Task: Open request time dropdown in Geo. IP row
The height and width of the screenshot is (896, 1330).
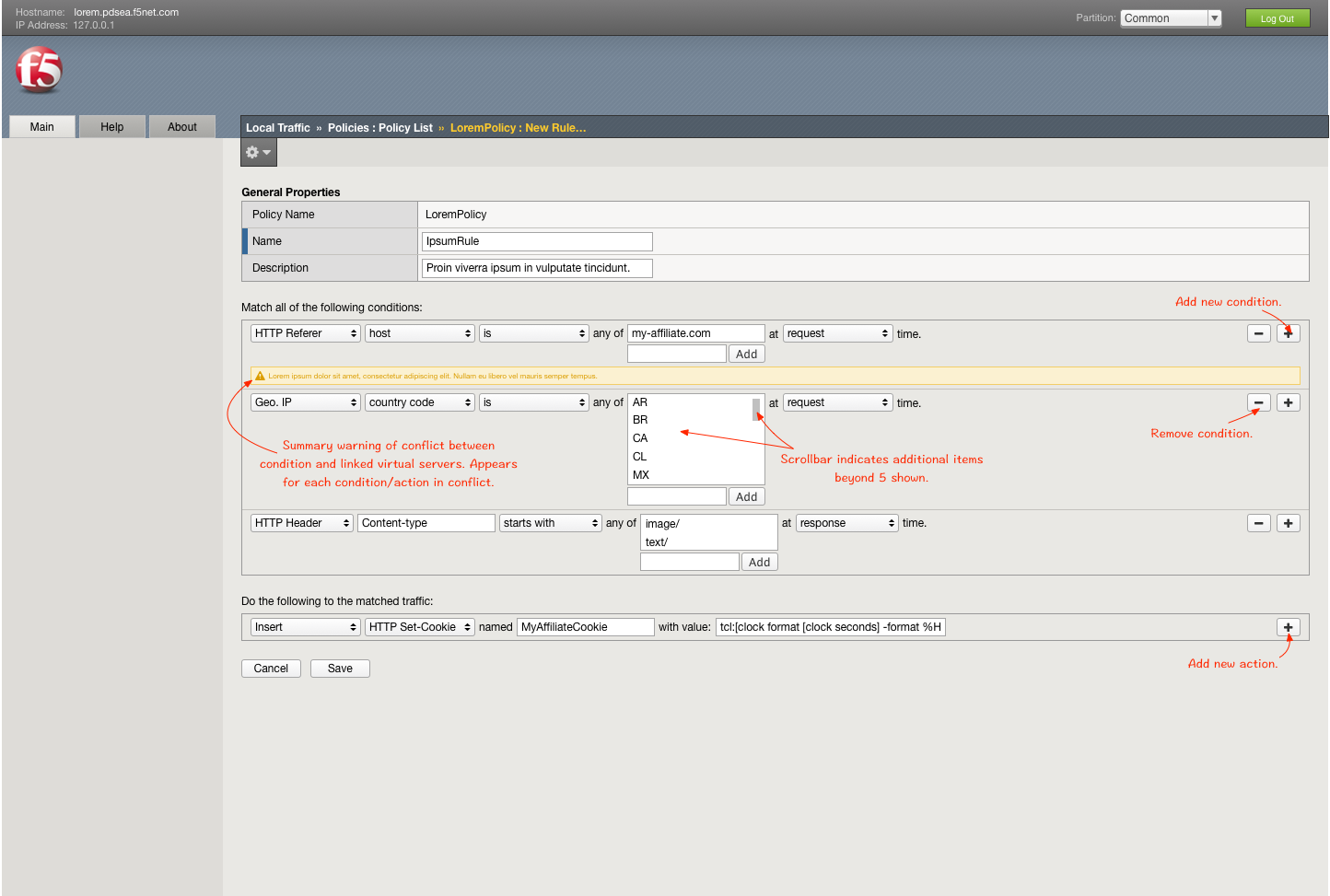Action: click(x=838, y=402)
